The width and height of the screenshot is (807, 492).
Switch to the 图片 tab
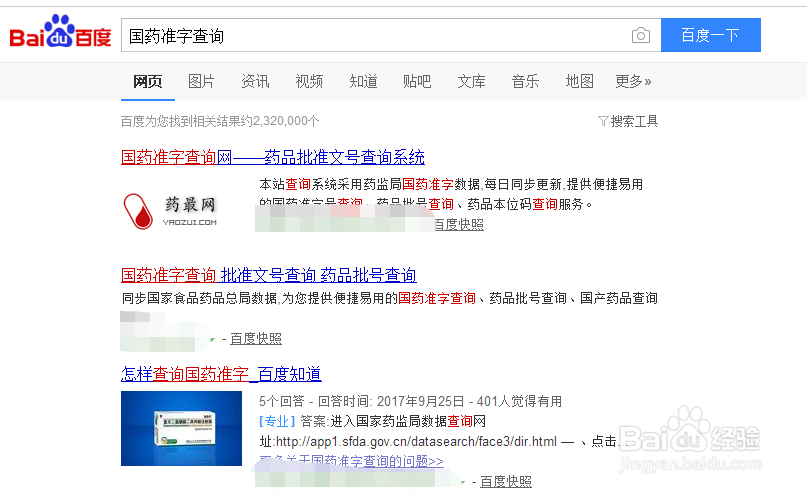tap(201, 81)
